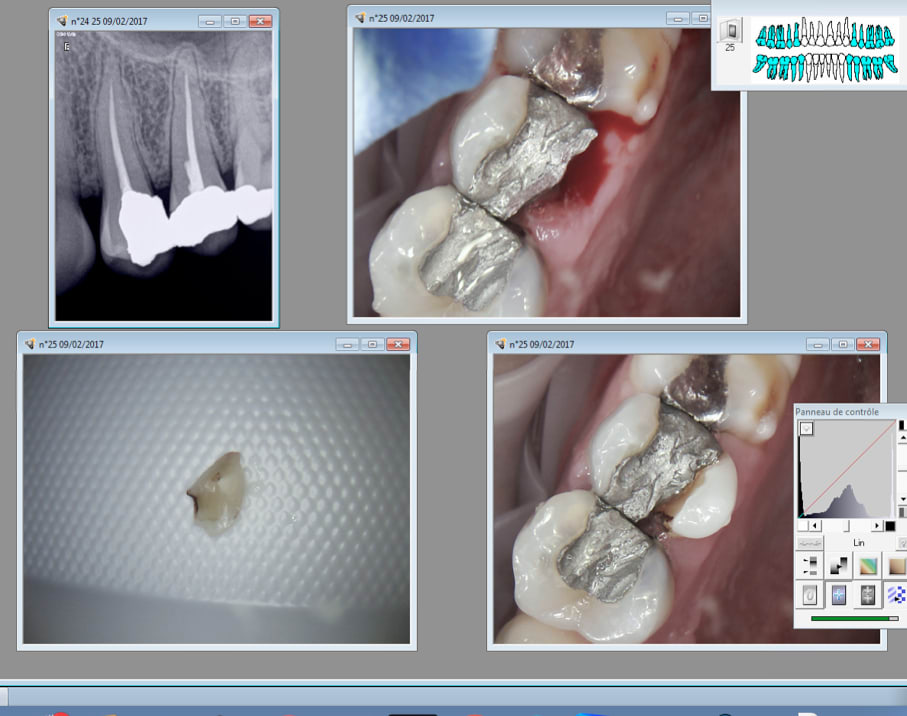The image size is (907, 716).
Task: Select the white point swatch below histogram
Action: coord(803,526)
